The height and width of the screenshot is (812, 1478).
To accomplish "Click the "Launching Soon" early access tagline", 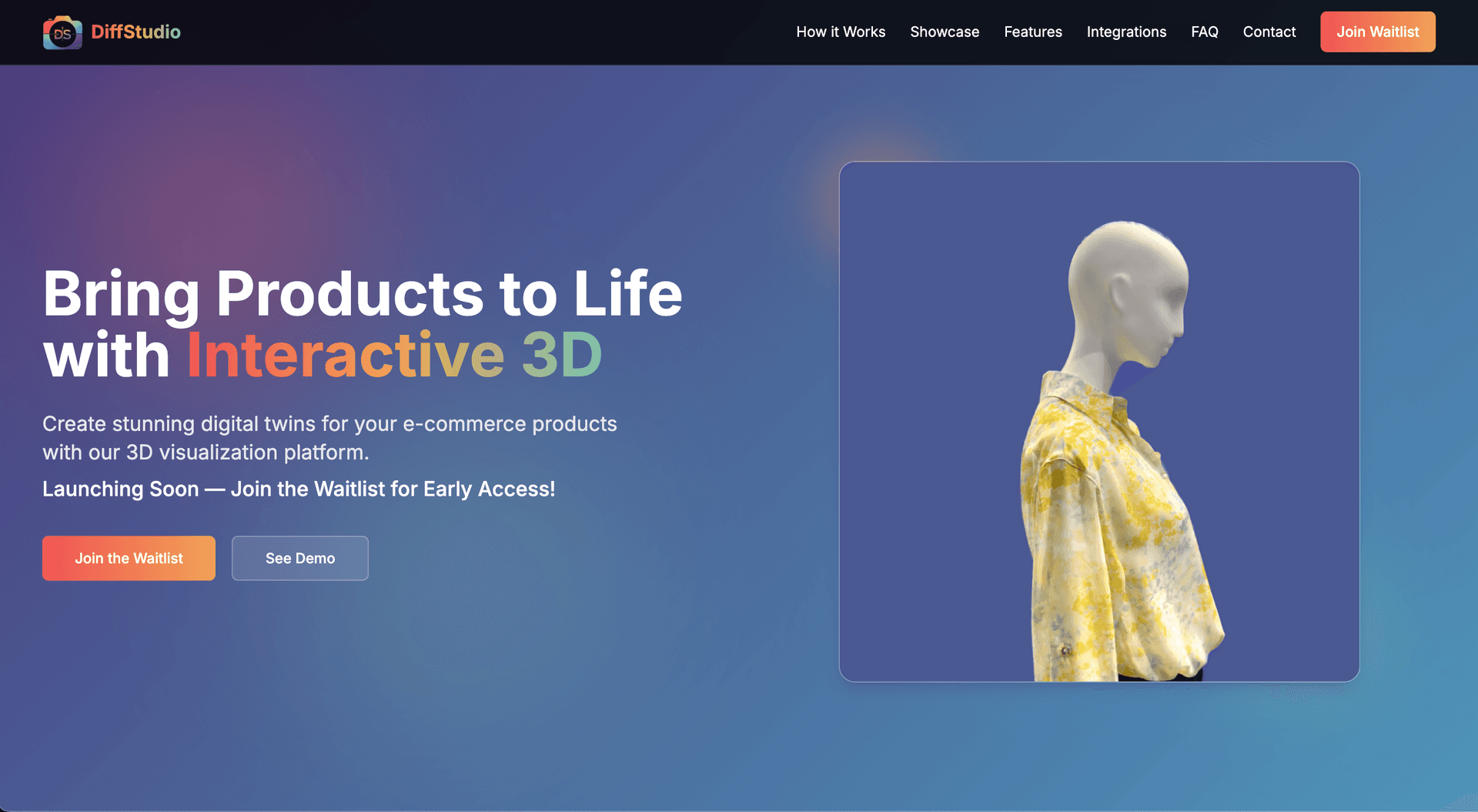I will click(x=299, y=490).
